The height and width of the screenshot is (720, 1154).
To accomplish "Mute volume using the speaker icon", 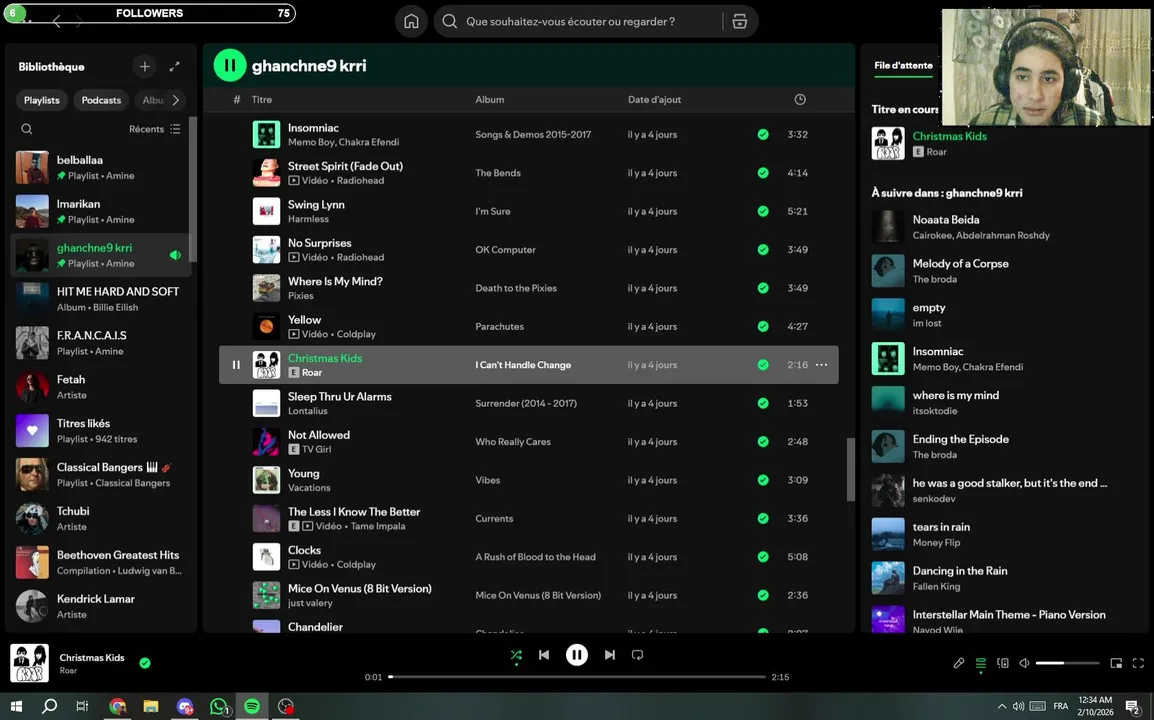I will (1024, 663).
